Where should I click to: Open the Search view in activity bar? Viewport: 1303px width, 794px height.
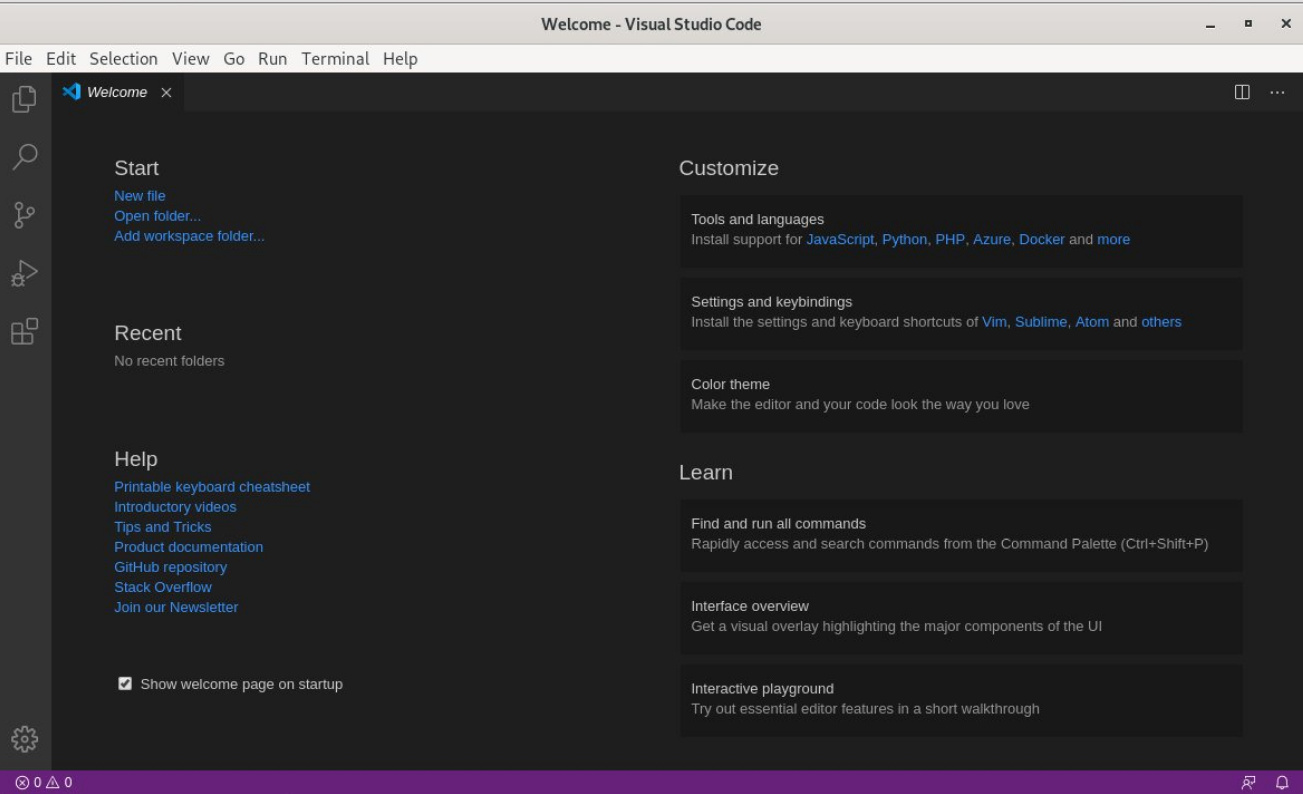pos(24,156)
